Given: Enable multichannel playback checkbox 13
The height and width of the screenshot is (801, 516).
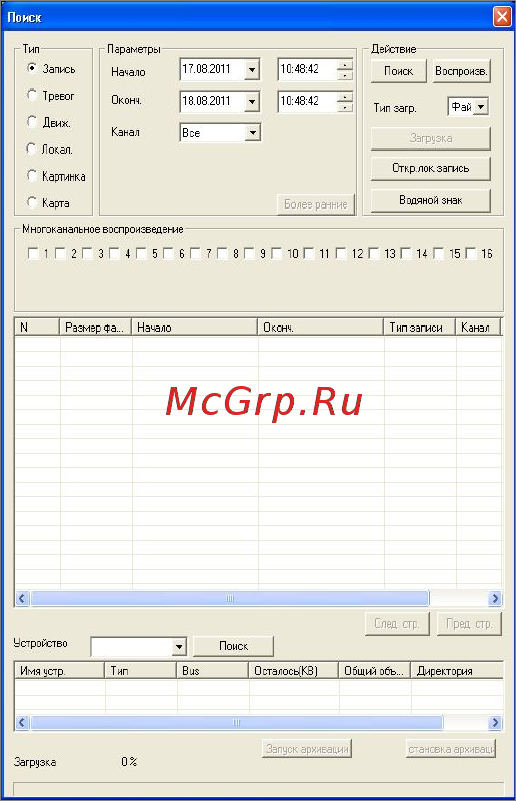Looking at the screenshot, I should 373,253.
